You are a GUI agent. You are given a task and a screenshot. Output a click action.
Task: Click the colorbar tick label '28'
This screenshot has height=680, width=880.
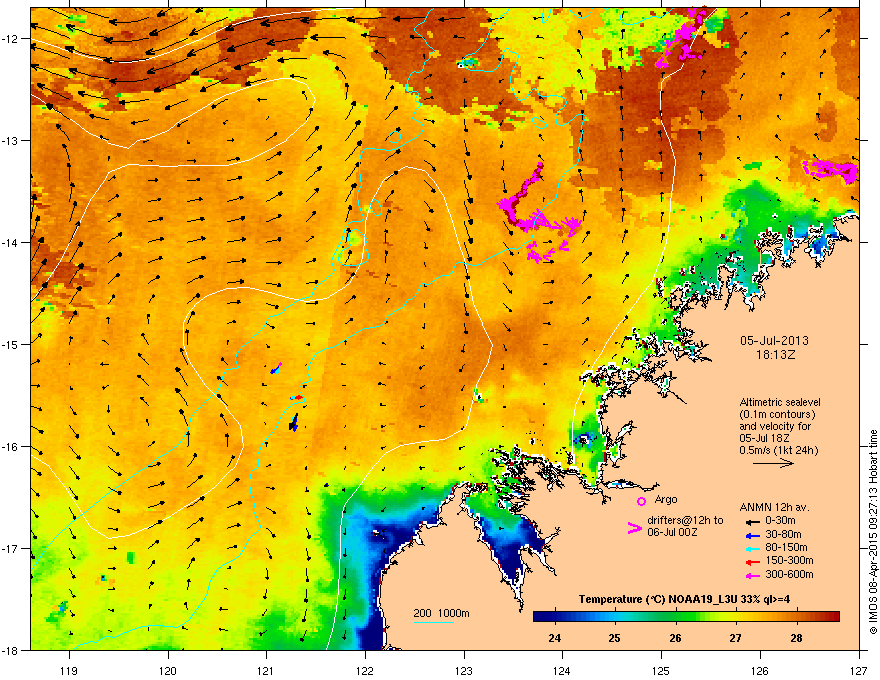point(796,638)
